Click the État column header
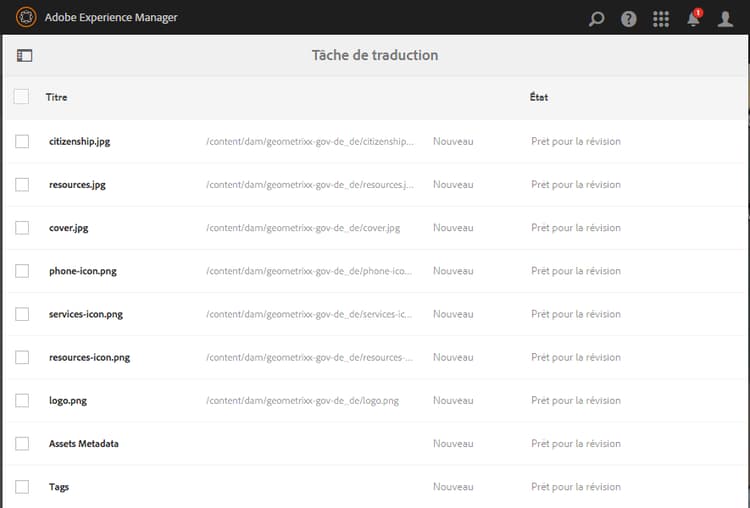Image resolution: width=750 pixels, height=508 pixels. pyautogui.click(x=539, y=97)
